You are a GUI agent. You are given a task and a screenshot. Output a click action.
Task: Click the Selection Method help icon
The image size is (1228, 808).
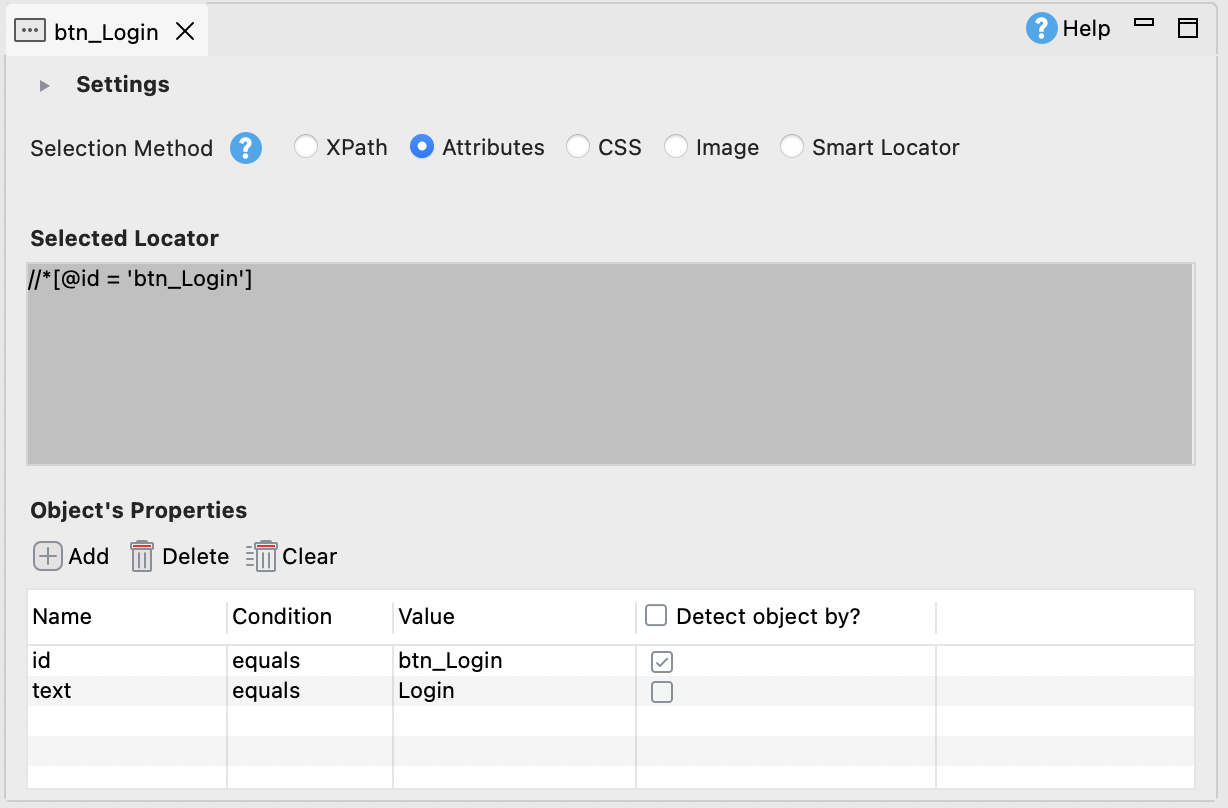tap(246, 148)
